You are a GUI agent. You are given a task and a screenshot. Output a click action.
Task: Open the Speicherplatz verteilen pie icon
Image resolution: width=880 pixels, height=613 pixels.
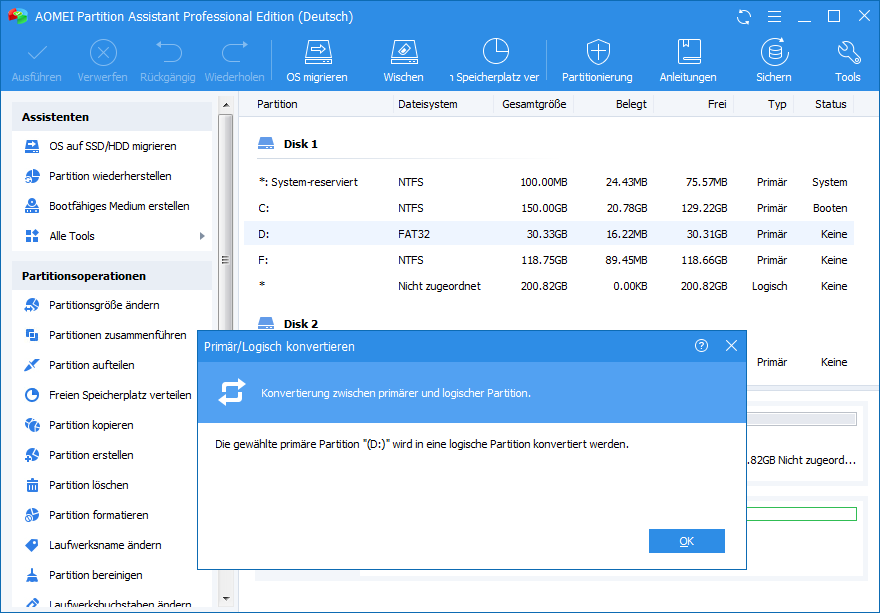coord(496,52)
